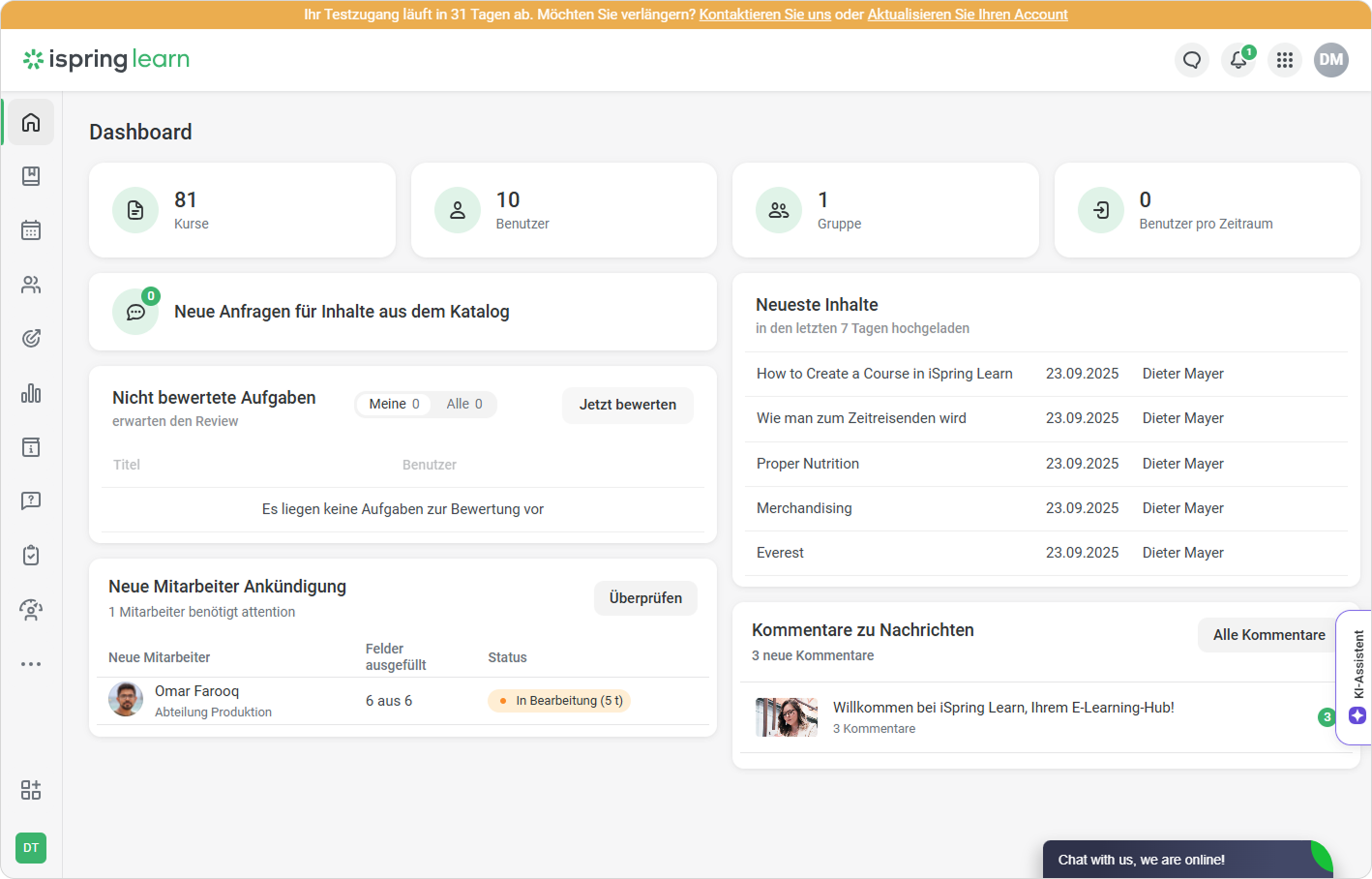Switch to the Alle tasks toggle

[463, 405]
